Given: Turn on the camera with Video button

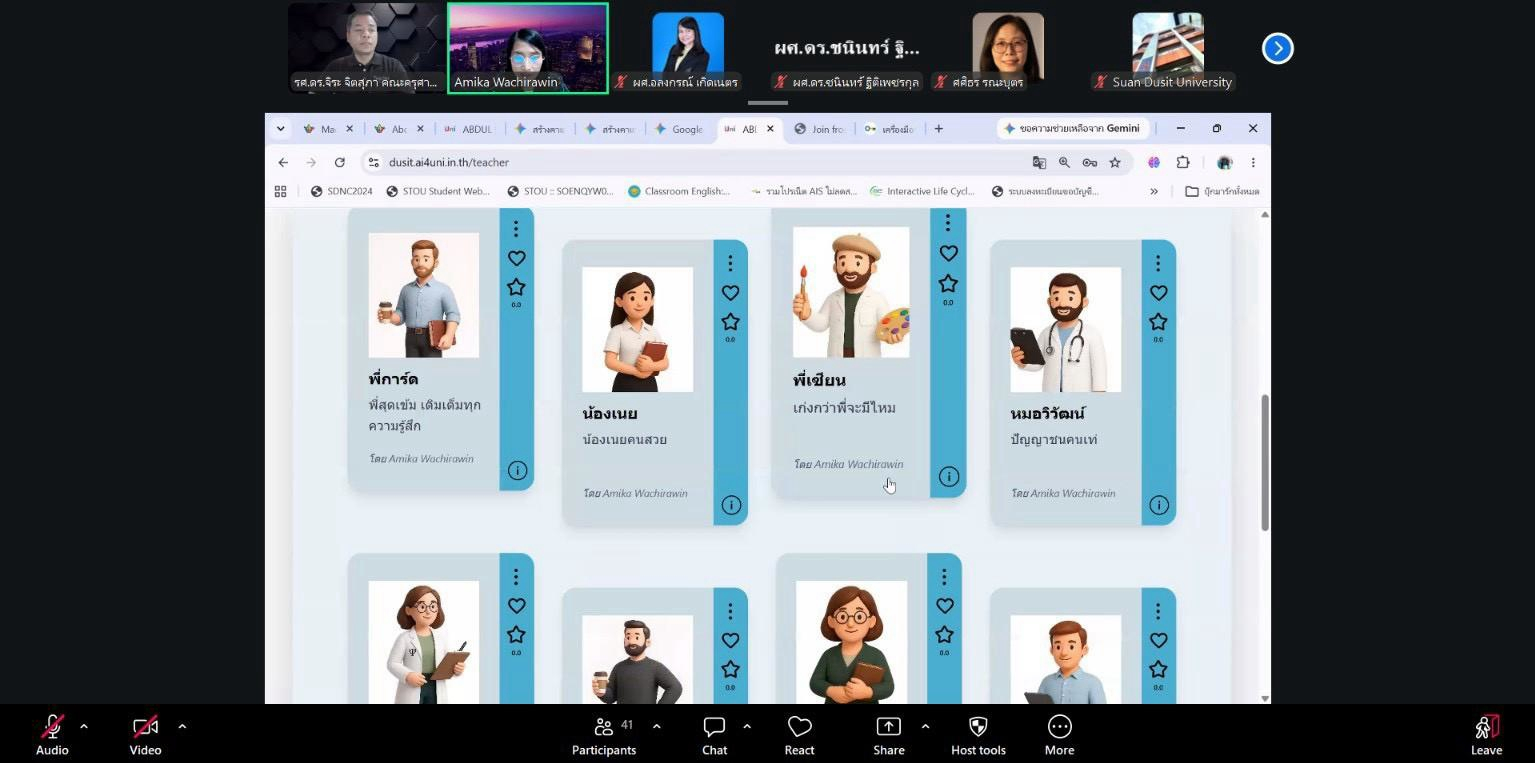Looking at the screenshot, I should (x=145, y=735).
